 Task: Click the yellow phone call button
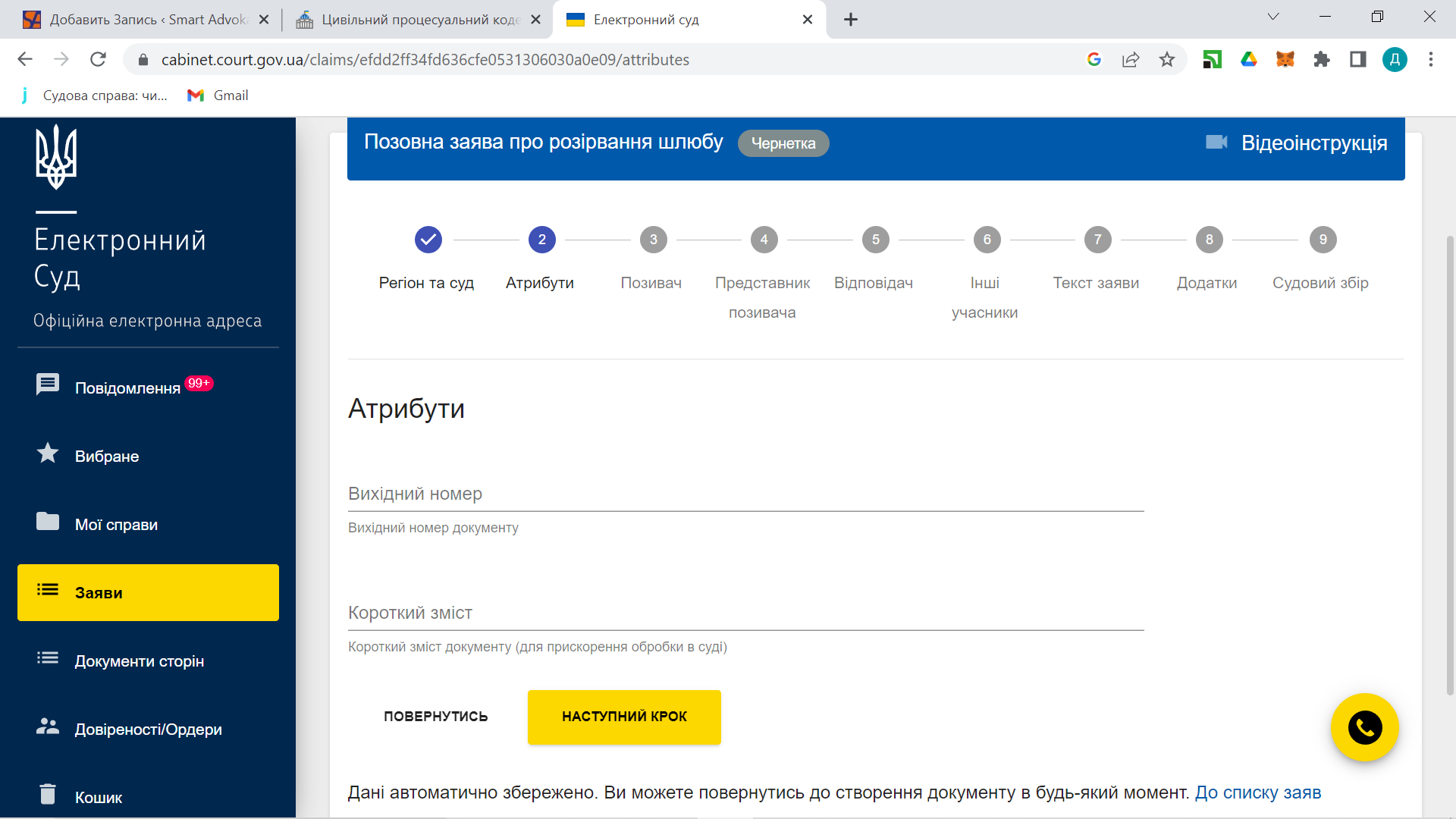1364,727
